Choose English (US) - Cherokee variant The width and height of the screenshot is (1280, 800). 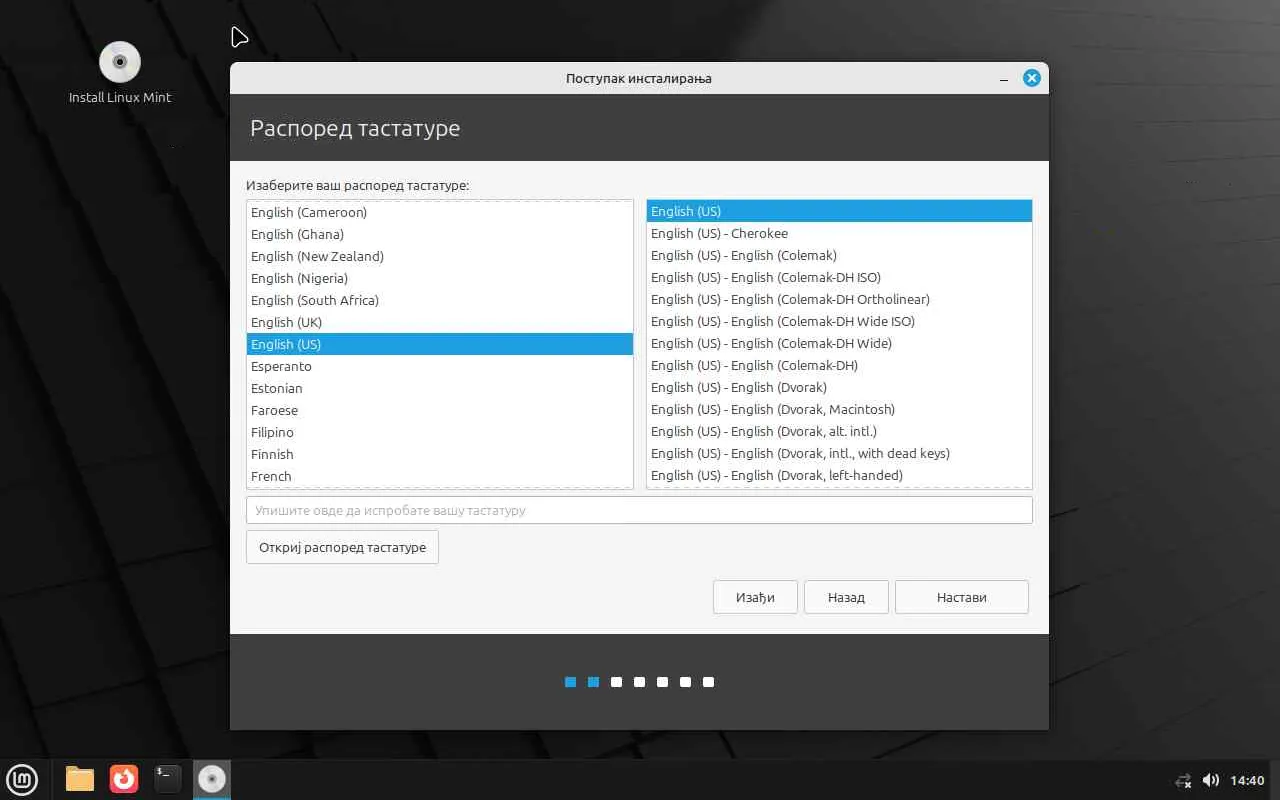click(x=839, y=233)
